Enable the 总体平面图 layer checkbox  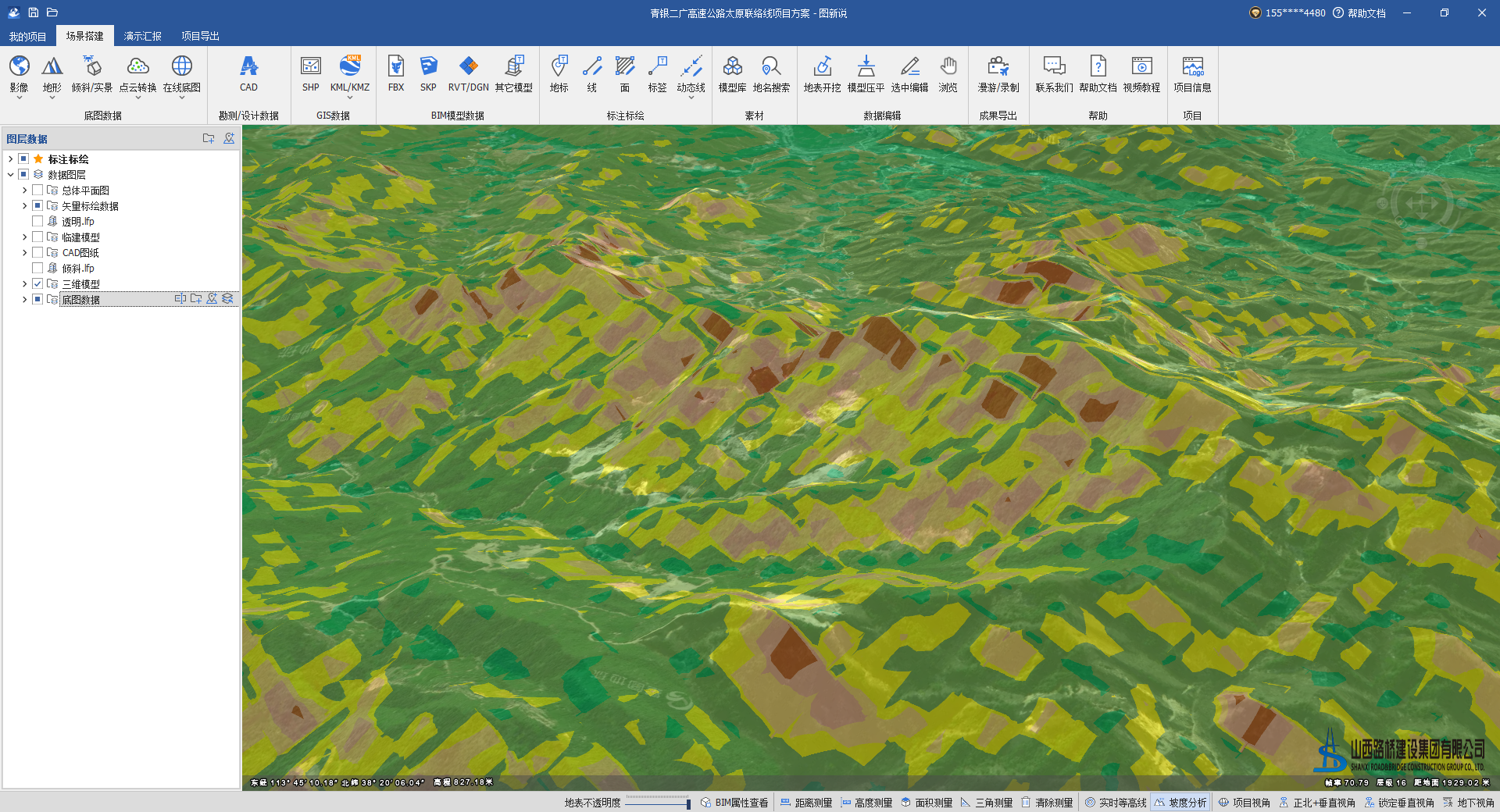click(37, 191)
